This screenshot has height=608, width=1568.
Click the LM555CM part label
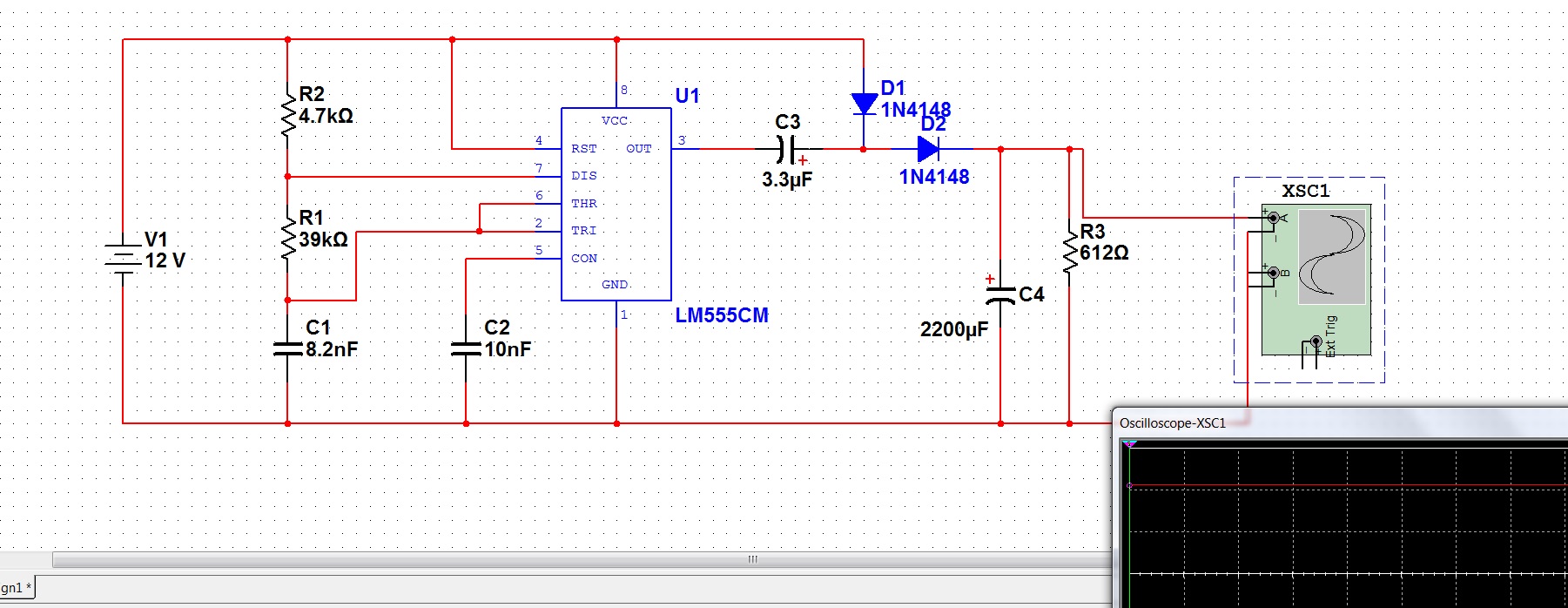(722, 315)
